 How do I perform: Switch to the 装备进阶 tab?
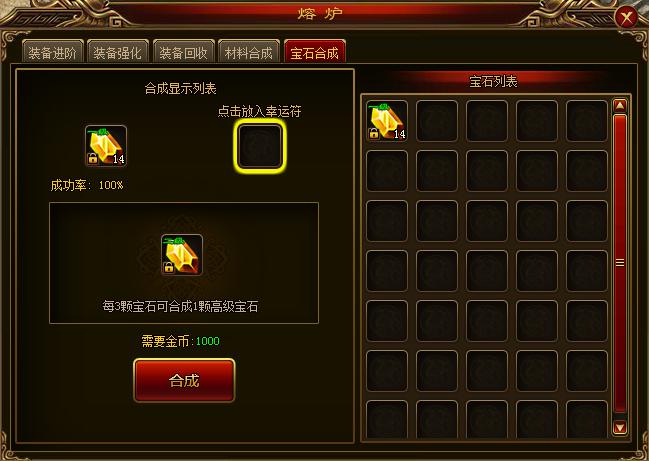click(53, 52)
